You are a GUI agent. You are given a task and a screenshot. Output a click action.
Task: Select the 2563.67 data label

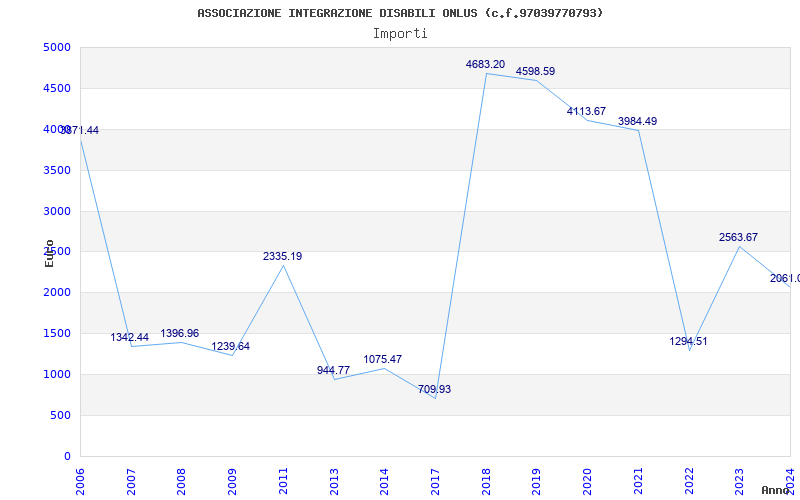click(x=738, y=237)
